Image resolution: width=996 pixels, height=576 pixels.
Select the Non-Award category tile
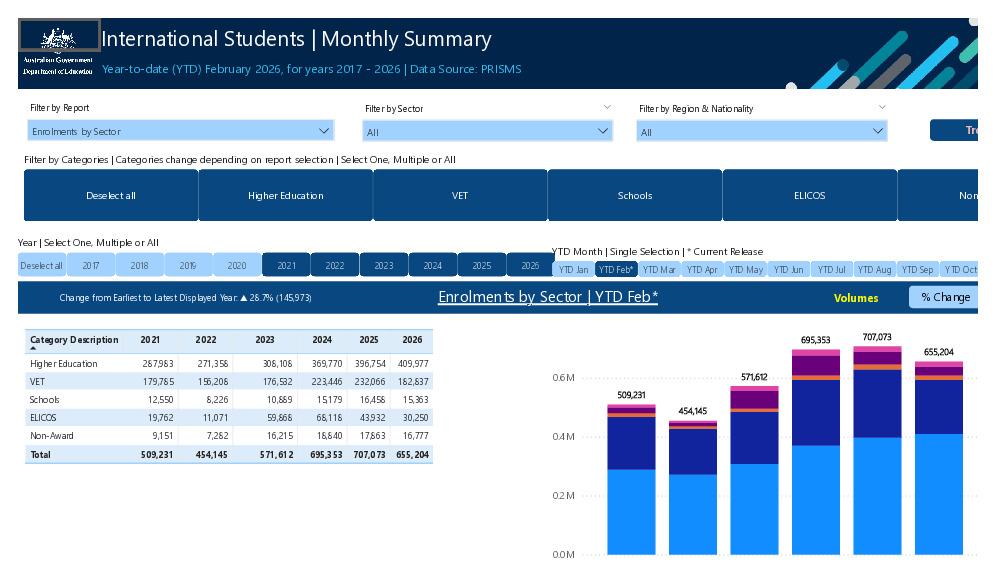click(938, 195)
